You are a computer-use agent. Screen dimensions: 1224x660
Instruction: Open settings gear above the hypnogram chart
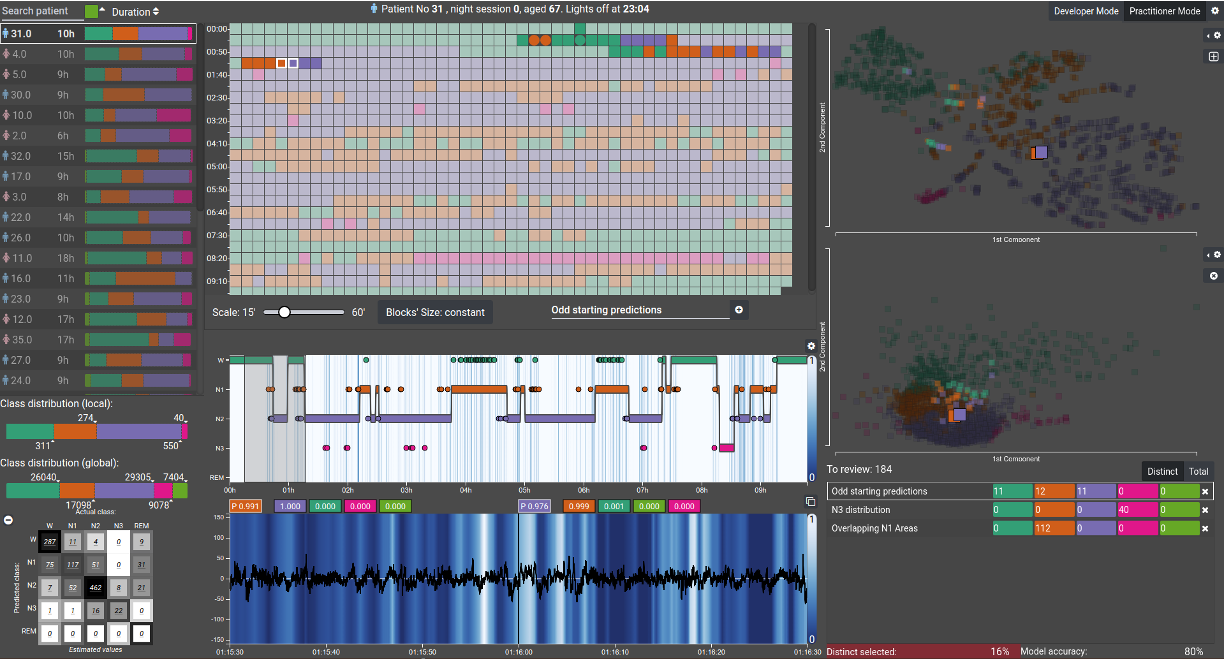(x=811, y=346)
